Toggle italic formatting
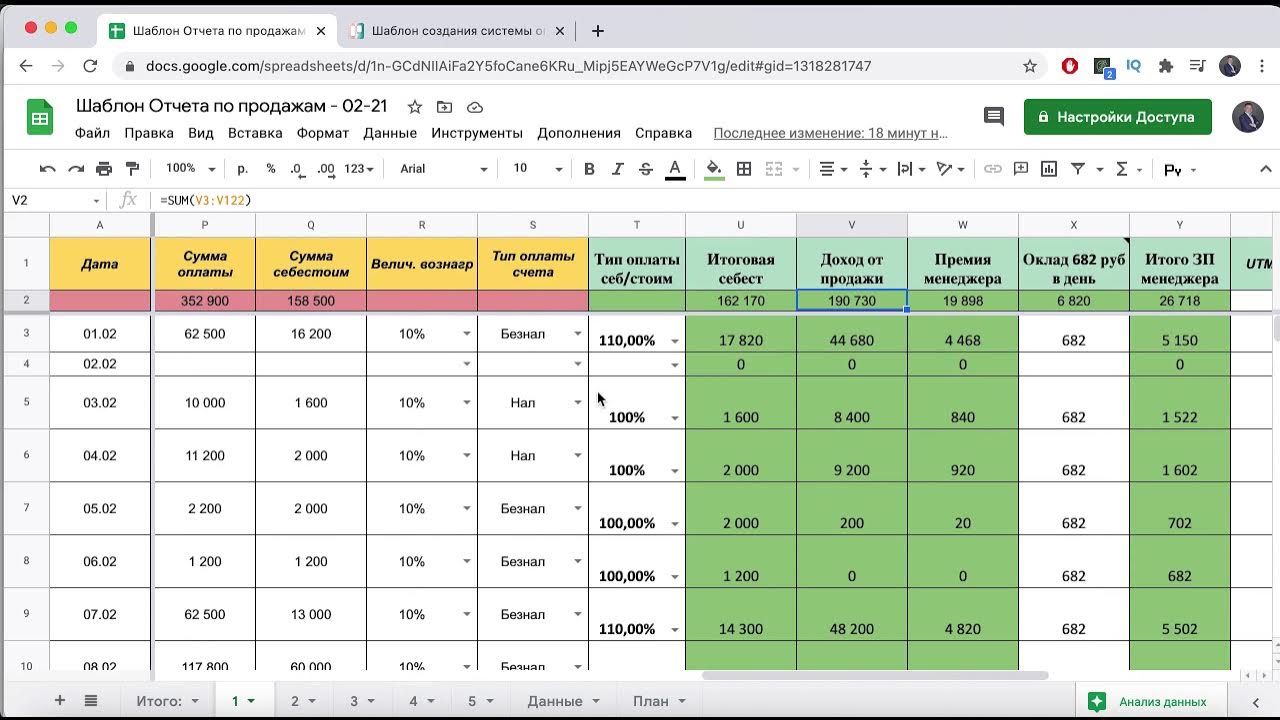1280x720 pixels. click(618, 169)
